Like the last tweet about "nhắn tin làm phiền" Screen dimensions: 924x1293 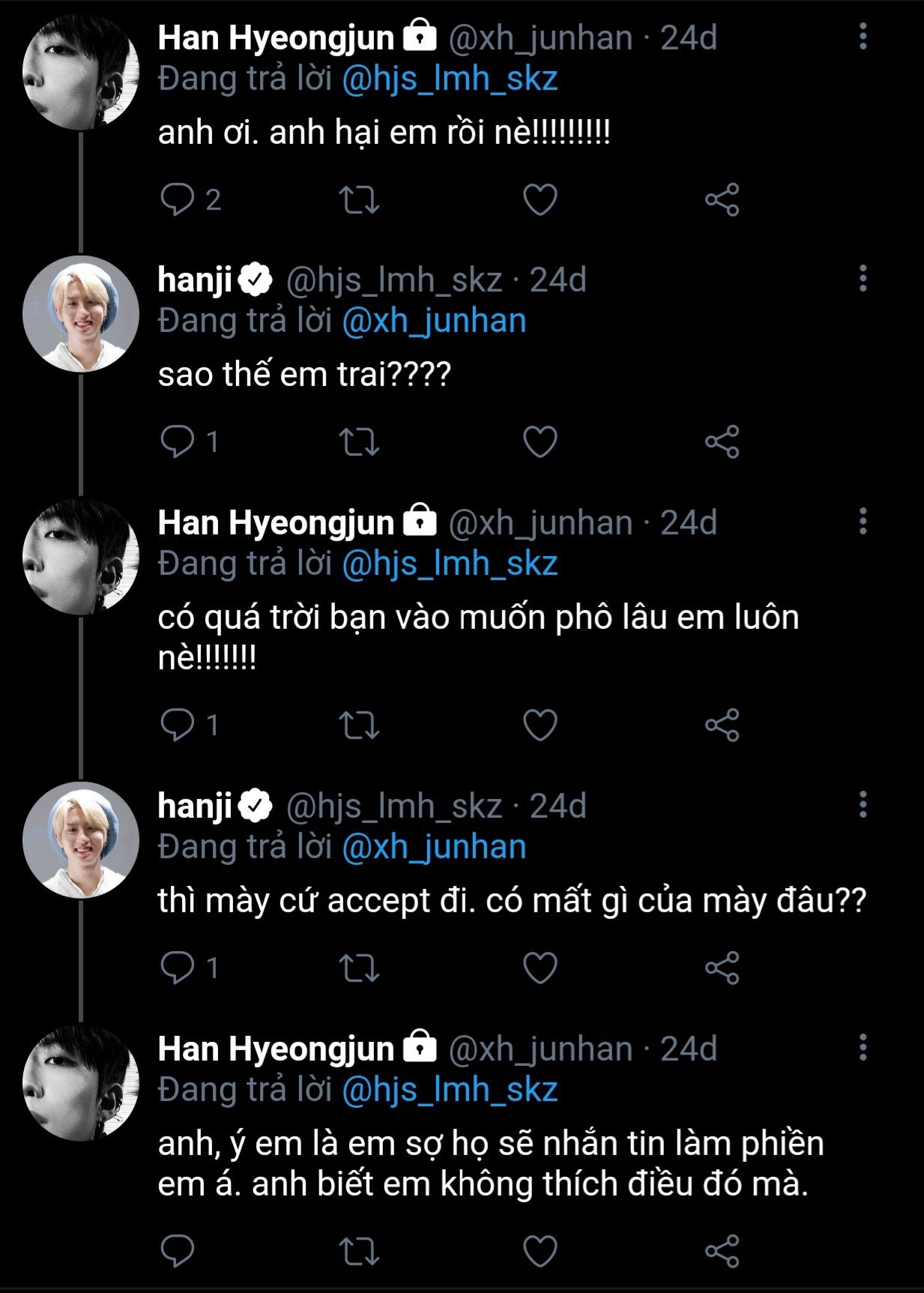coord(540,1251)
